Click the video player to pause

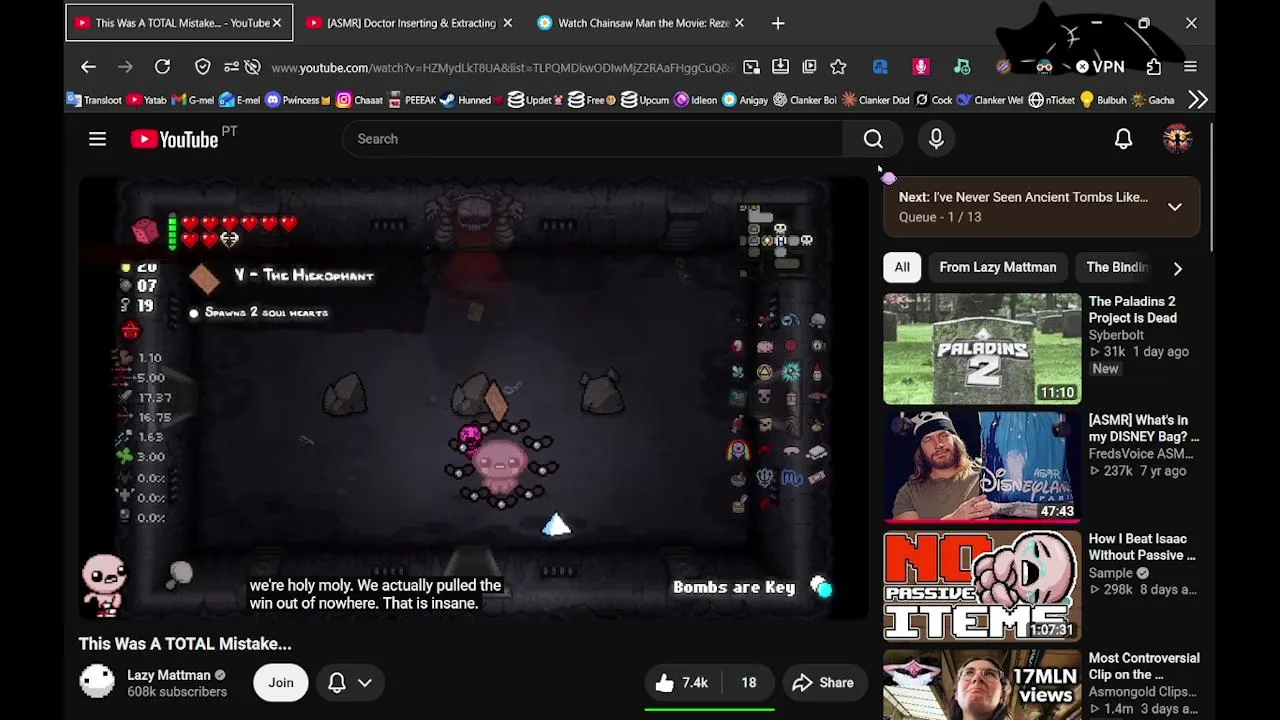pos(473,397)
